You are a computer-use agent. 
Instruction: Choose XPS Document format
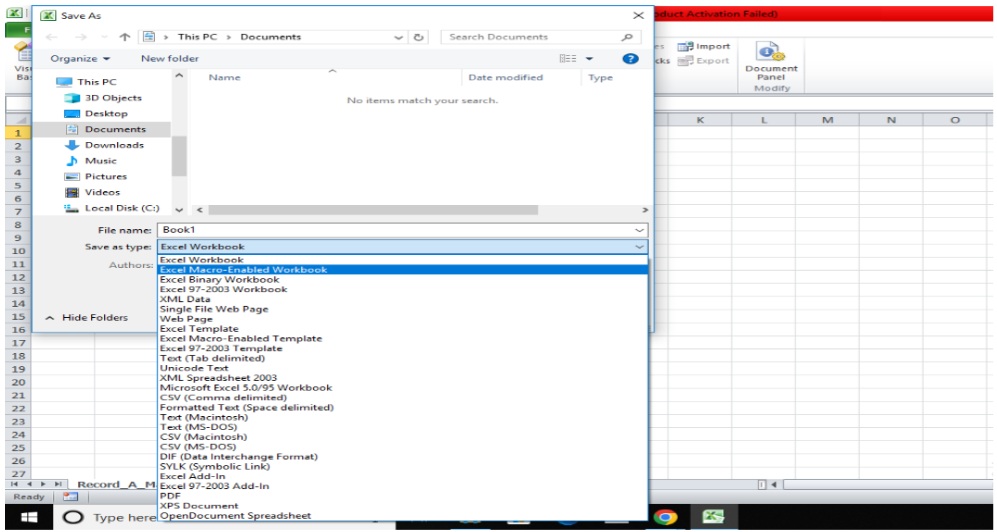point(402,506)
